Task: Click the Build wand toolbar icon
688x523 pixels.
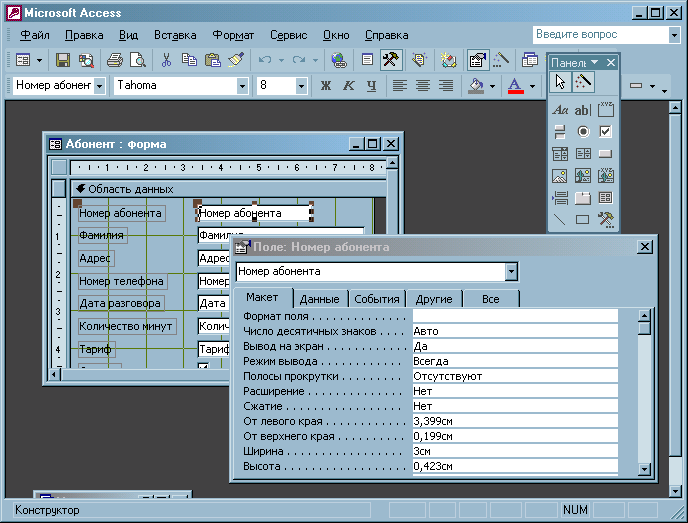Action: tap(501, 60)
